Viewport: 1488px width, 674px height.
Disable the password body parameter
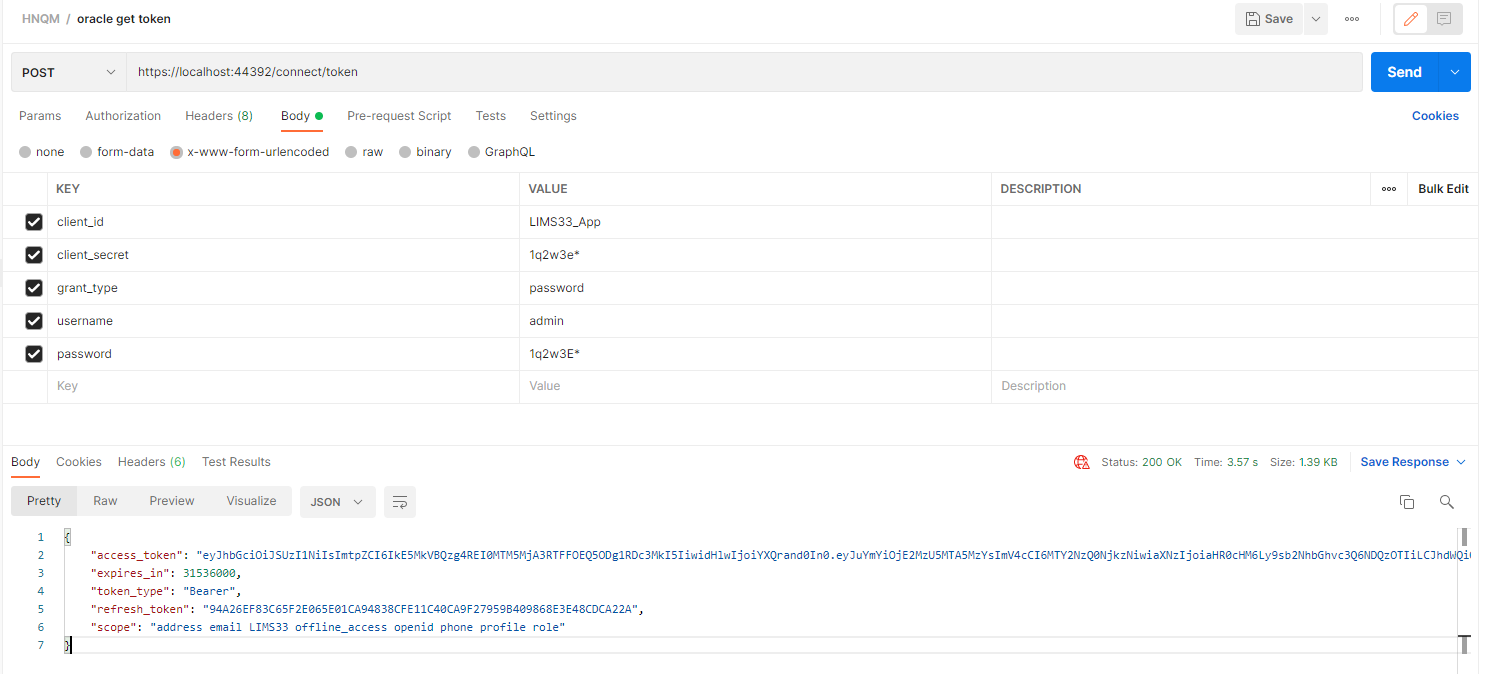coord(33,353)
